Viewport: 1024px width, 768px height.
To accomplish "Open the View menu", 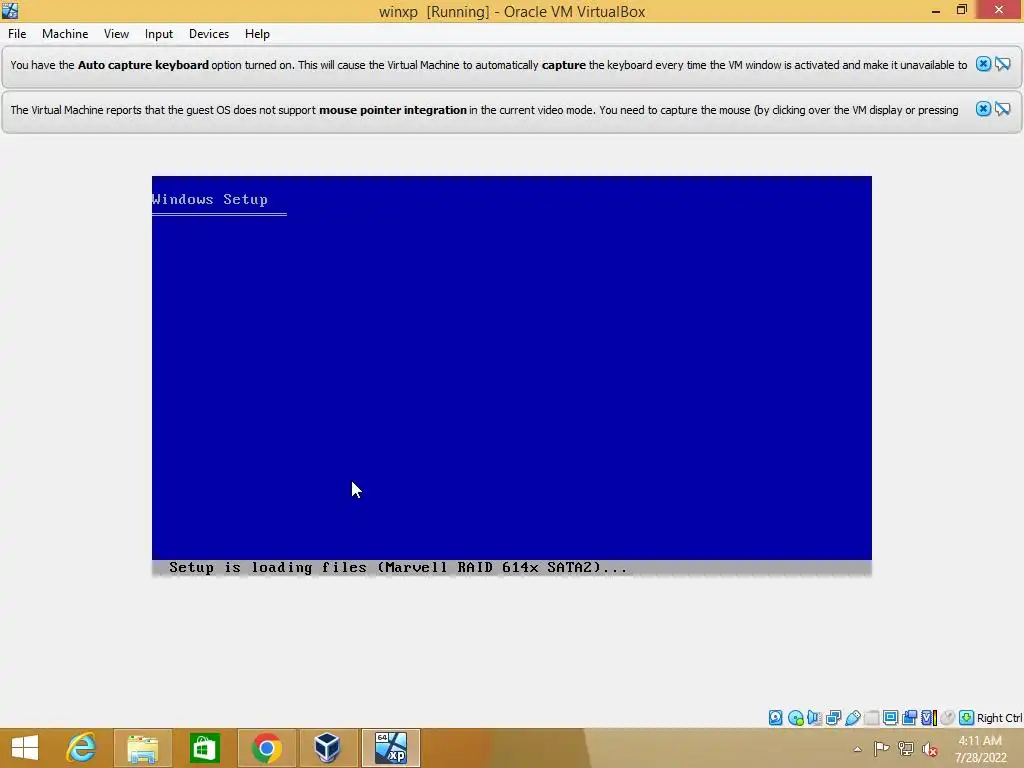I will click(x=116, y=34).
